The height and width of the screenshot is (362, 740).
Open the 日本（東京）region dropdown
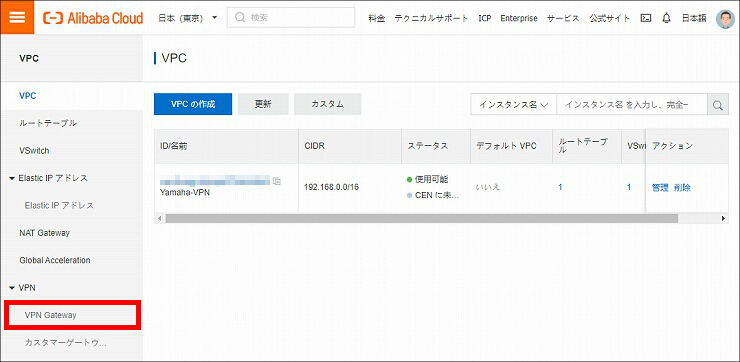188,18
